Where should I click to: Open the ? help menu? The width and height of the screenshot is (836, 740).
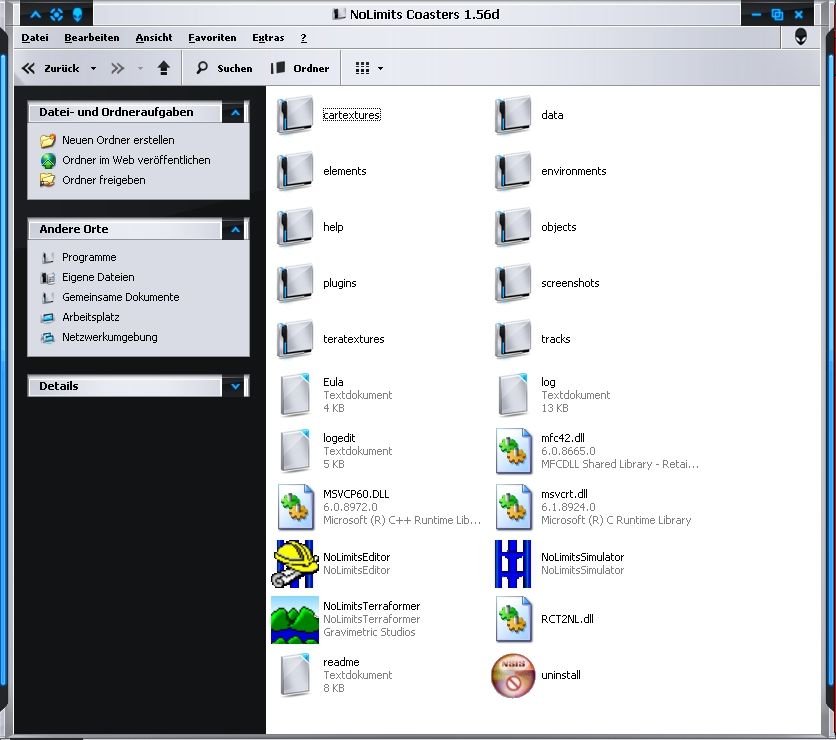click(x=303, y=38)
